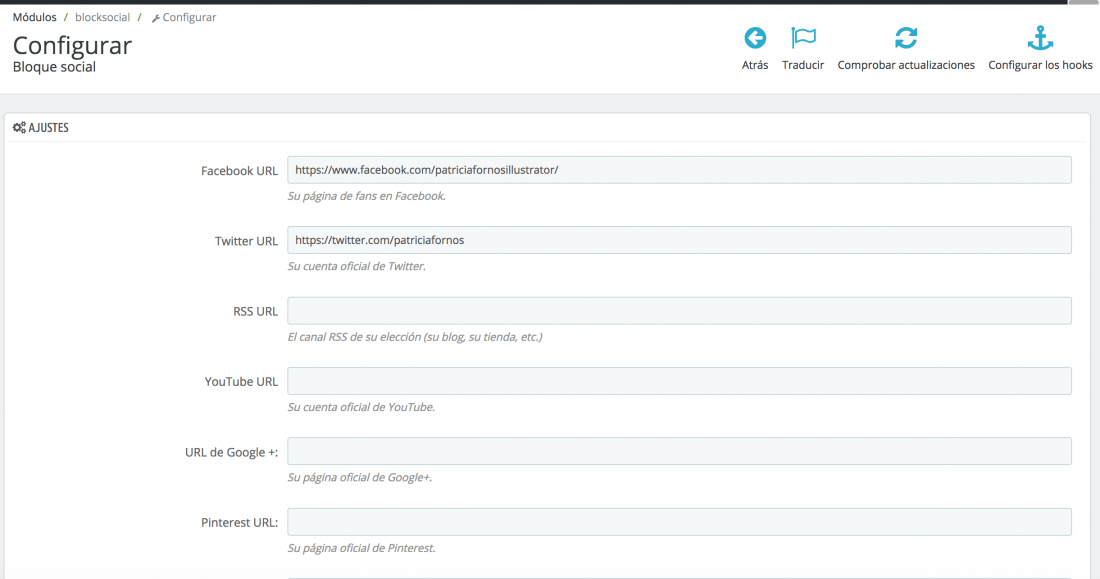Open the Traducir flag icon
This screenshot has height=579, width=1100.
point(803,38)
